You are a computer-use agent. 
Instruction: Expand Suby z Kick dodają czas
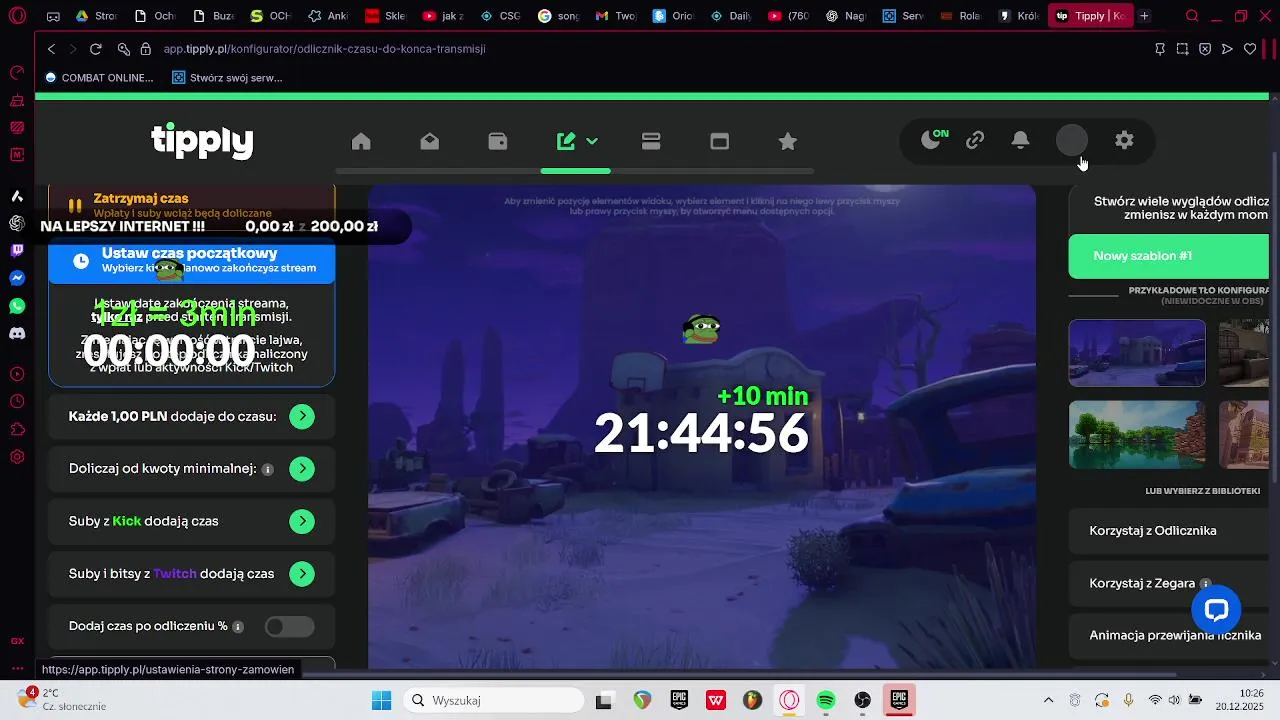point(302,521)
